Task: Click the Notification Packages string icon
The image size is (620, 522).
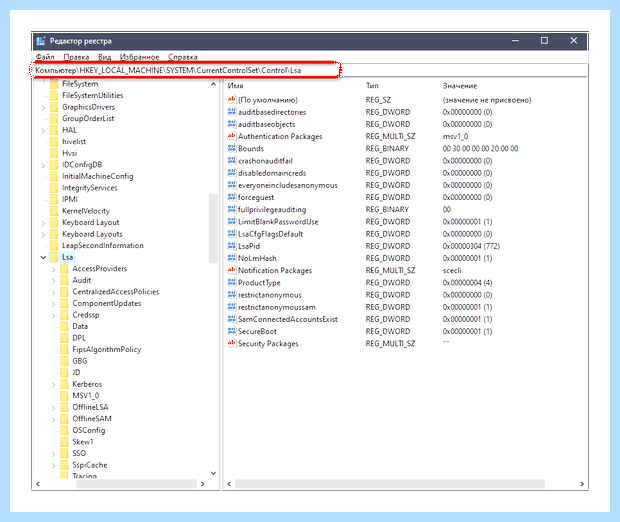Action: click(232, 270)
